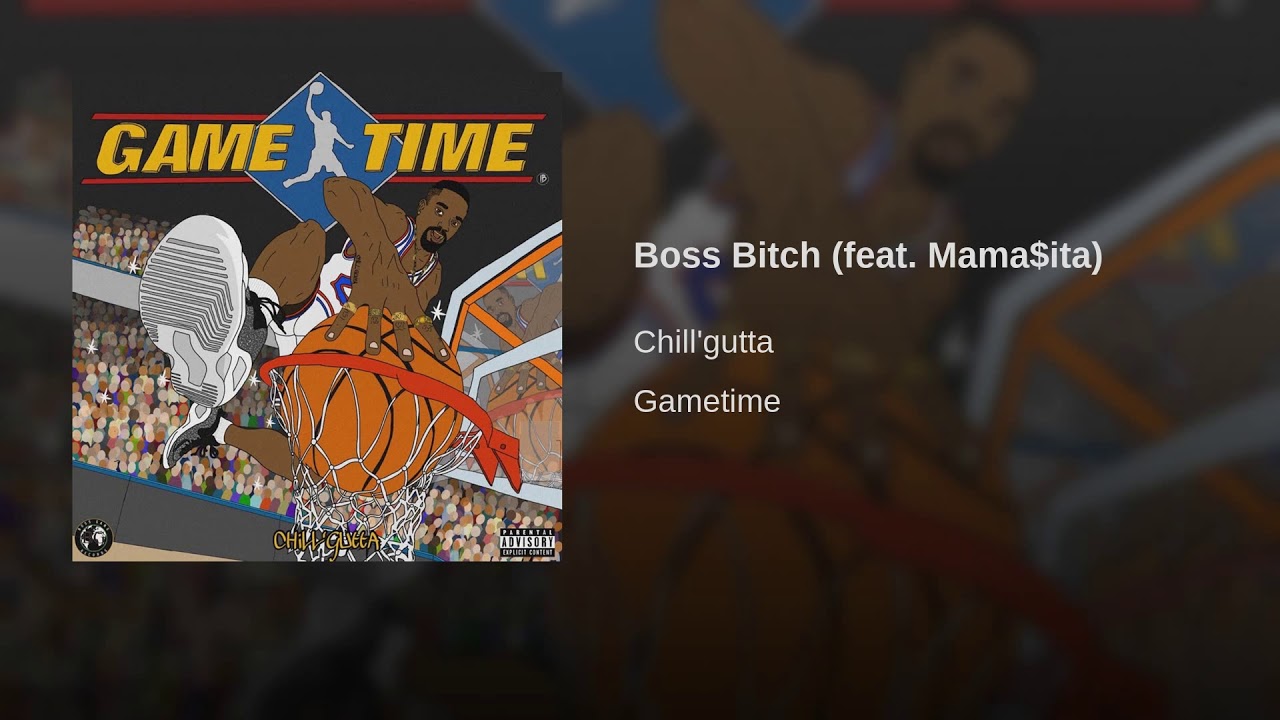Click the Parental Advisory explicit content label
The width and height of the screenshot is (1280, 720).
point(527,541)
